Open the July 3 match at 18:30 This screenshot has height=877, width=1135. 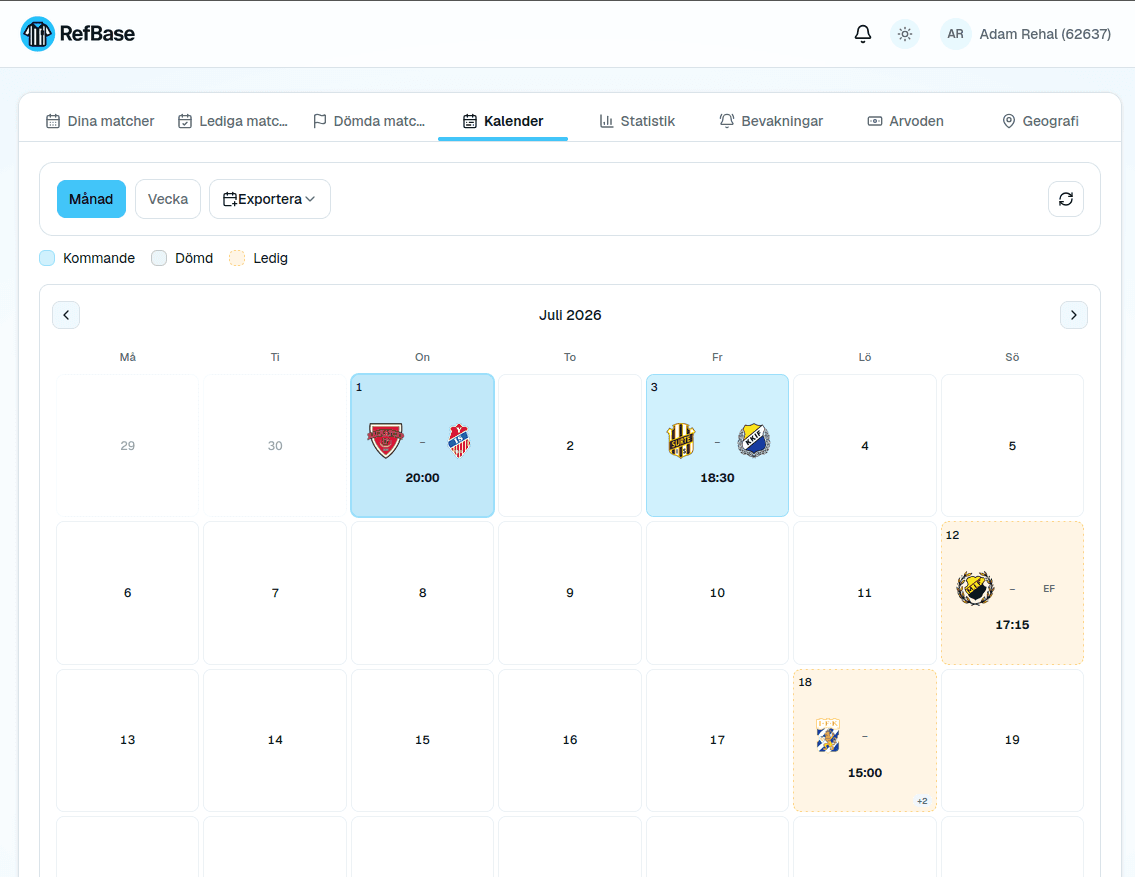pos(717,445)
